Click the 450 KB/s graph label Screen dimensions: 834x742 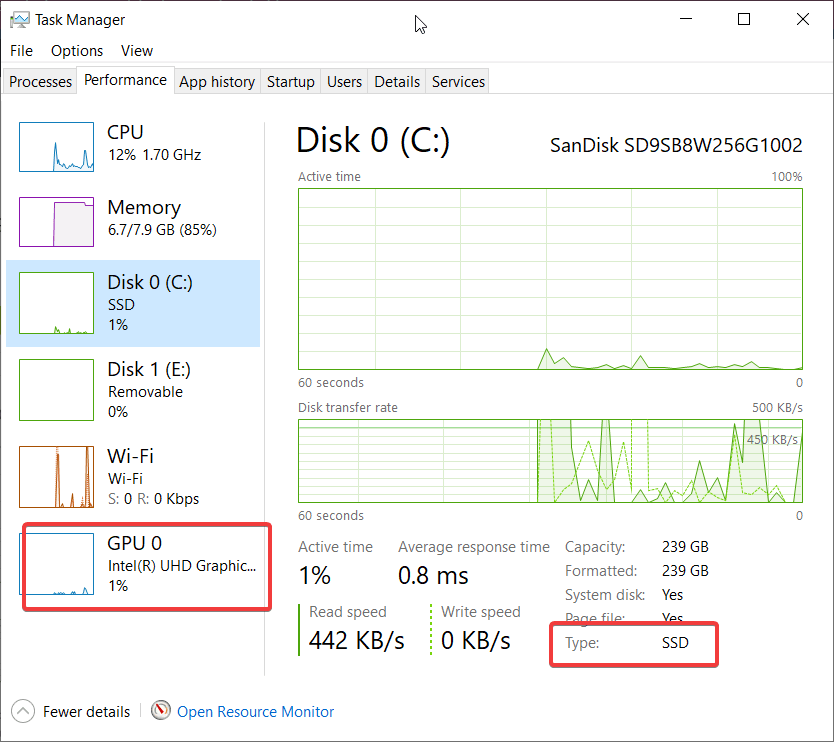[772, 439]
